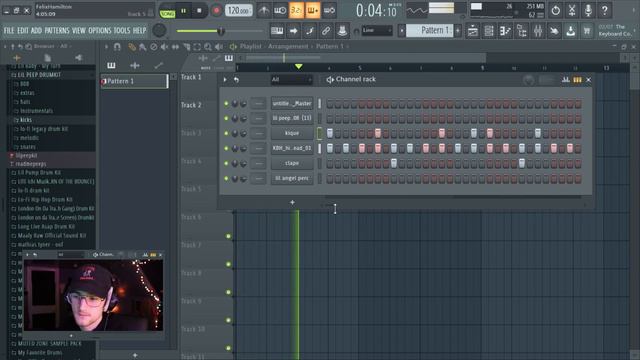This screenshot has width=640, height=360.
Task: Click the shopping cart content library icon
Action: [587, 31]
